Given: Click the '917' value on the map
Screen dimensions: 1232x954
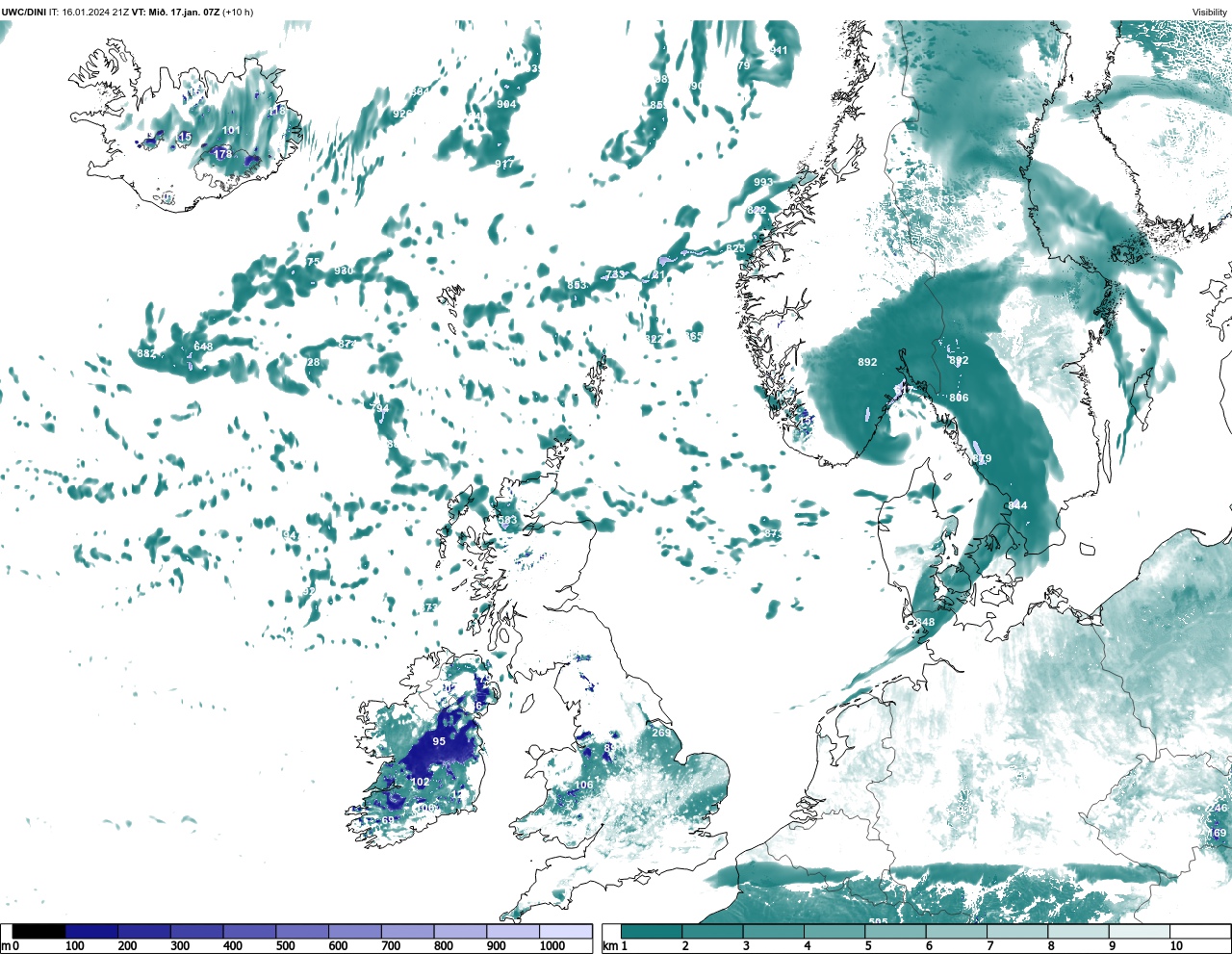Looking at the screenshot, I should point(504,164).
